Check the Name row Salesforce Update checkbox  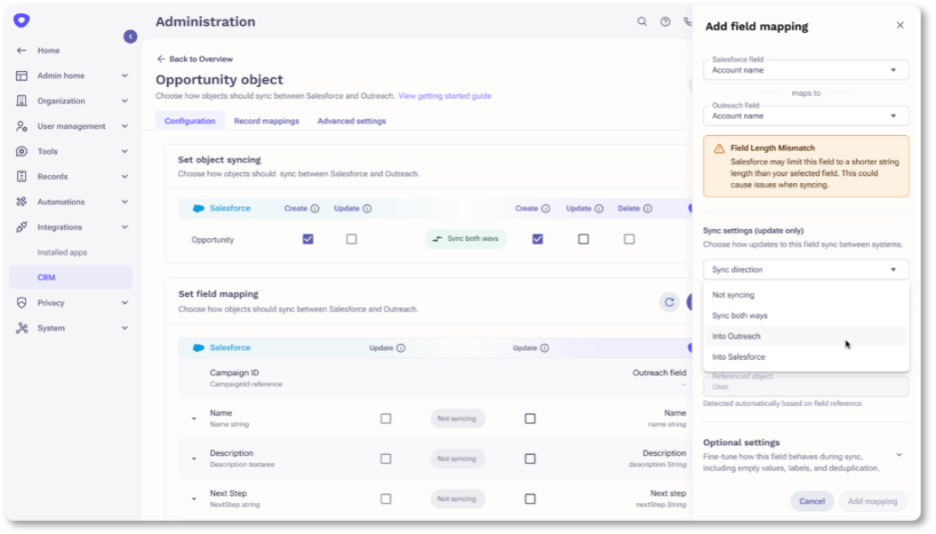[x=386, y=419]
